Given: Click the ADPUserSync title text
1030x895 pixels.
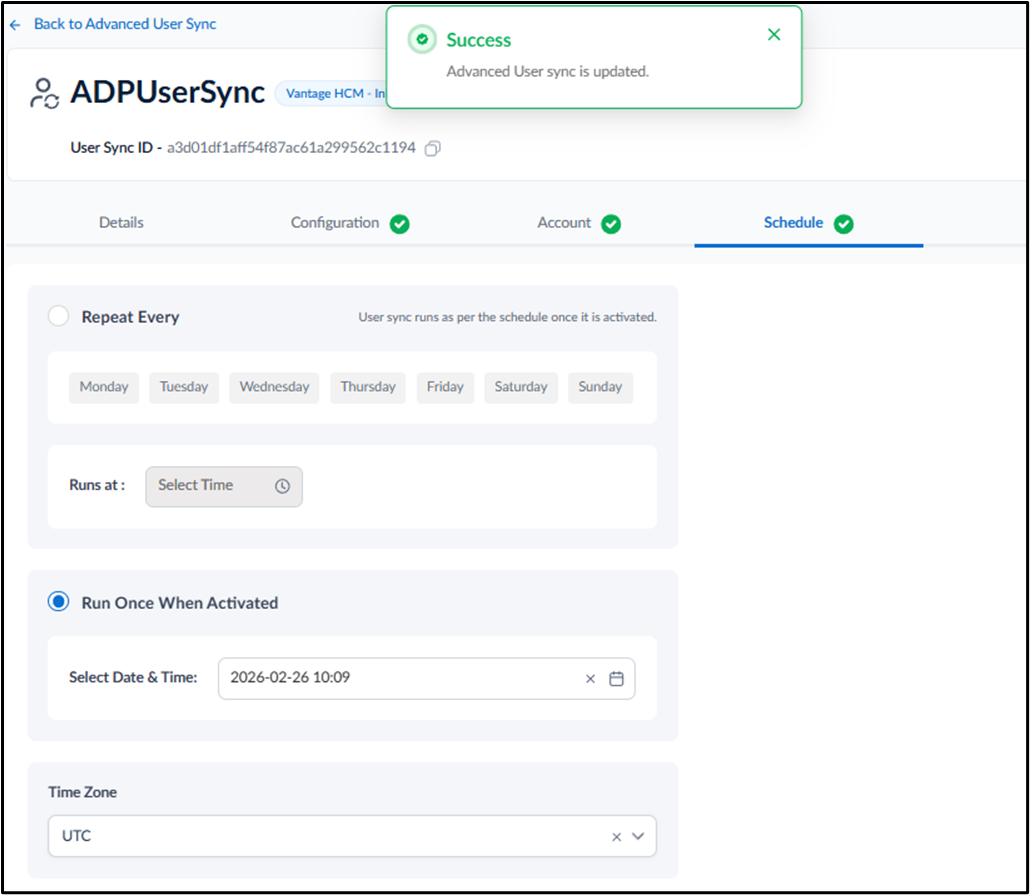Looking at the screenshot, I should (x=168, y=92).
